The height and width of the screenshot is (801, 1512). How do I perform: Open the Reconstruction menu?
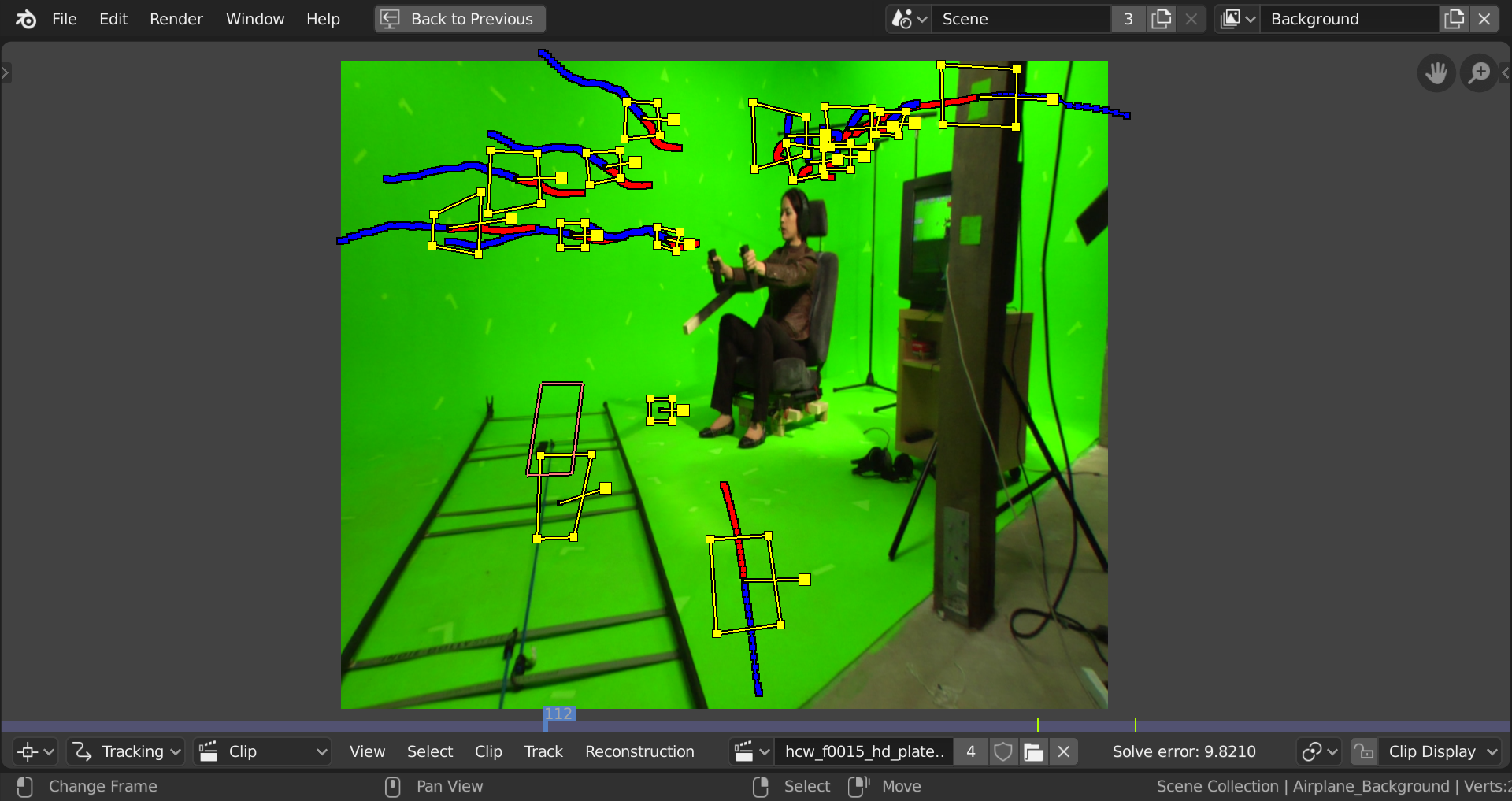639,751
